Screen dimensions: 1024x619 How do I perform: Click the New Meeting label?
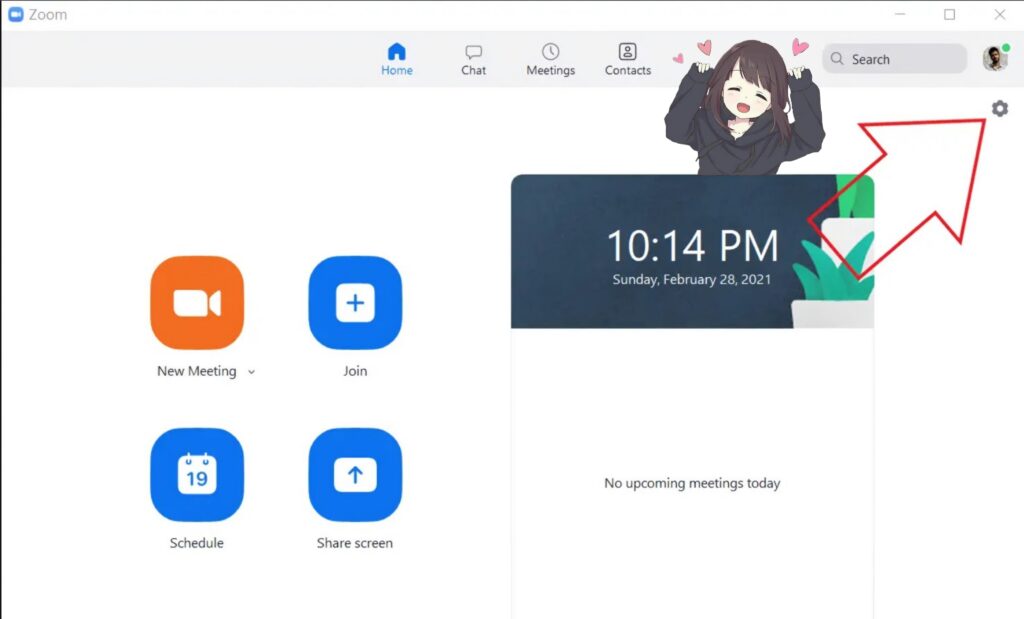point(197,371)
